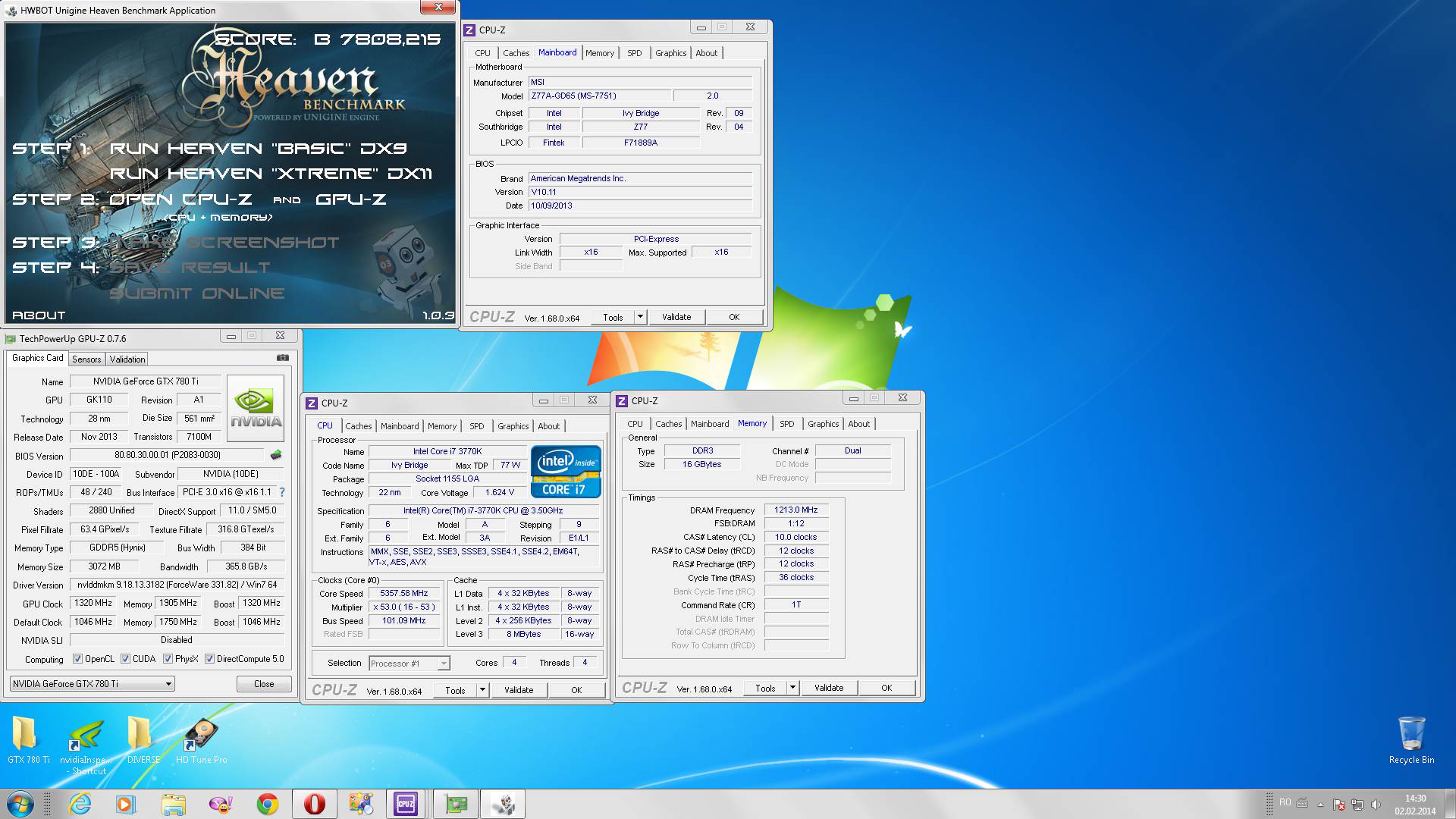Open Memory tab in CPU tab CPU-Z window
The image size is (1456, 819).
pos(442,426)
